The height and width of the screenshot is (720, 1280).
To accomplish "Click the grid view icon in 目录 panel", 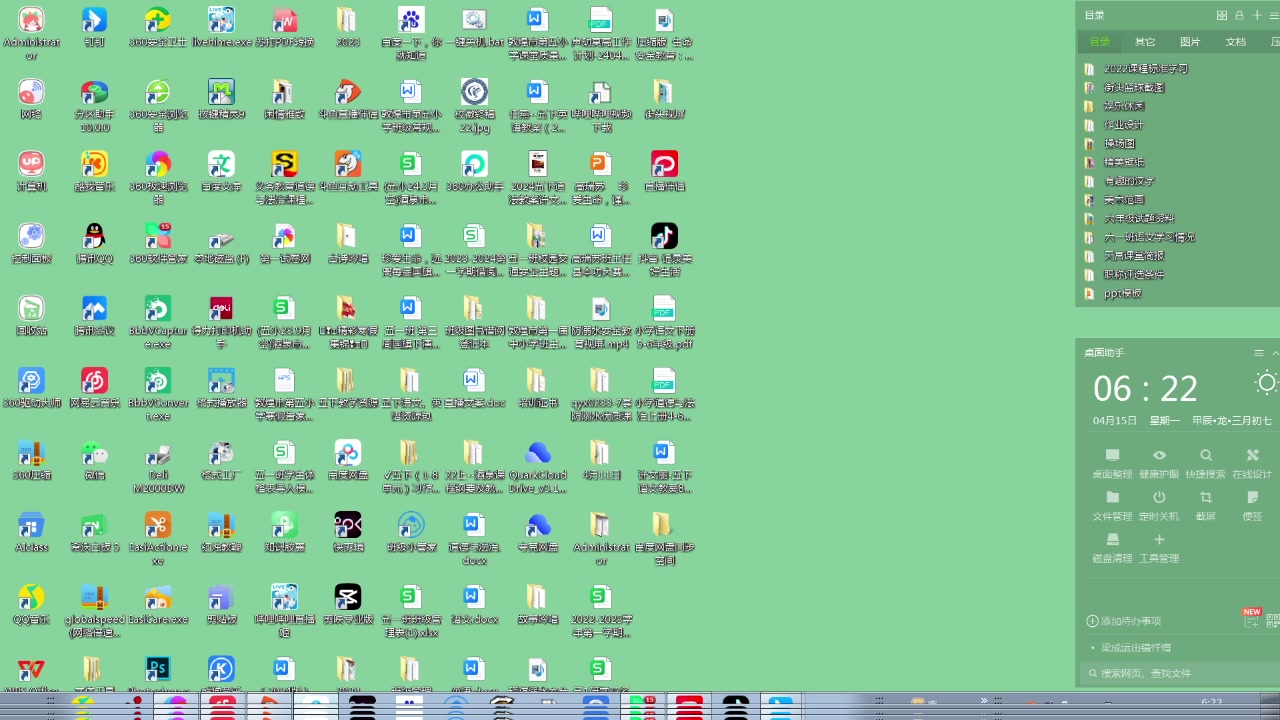I will [1221, 15].
